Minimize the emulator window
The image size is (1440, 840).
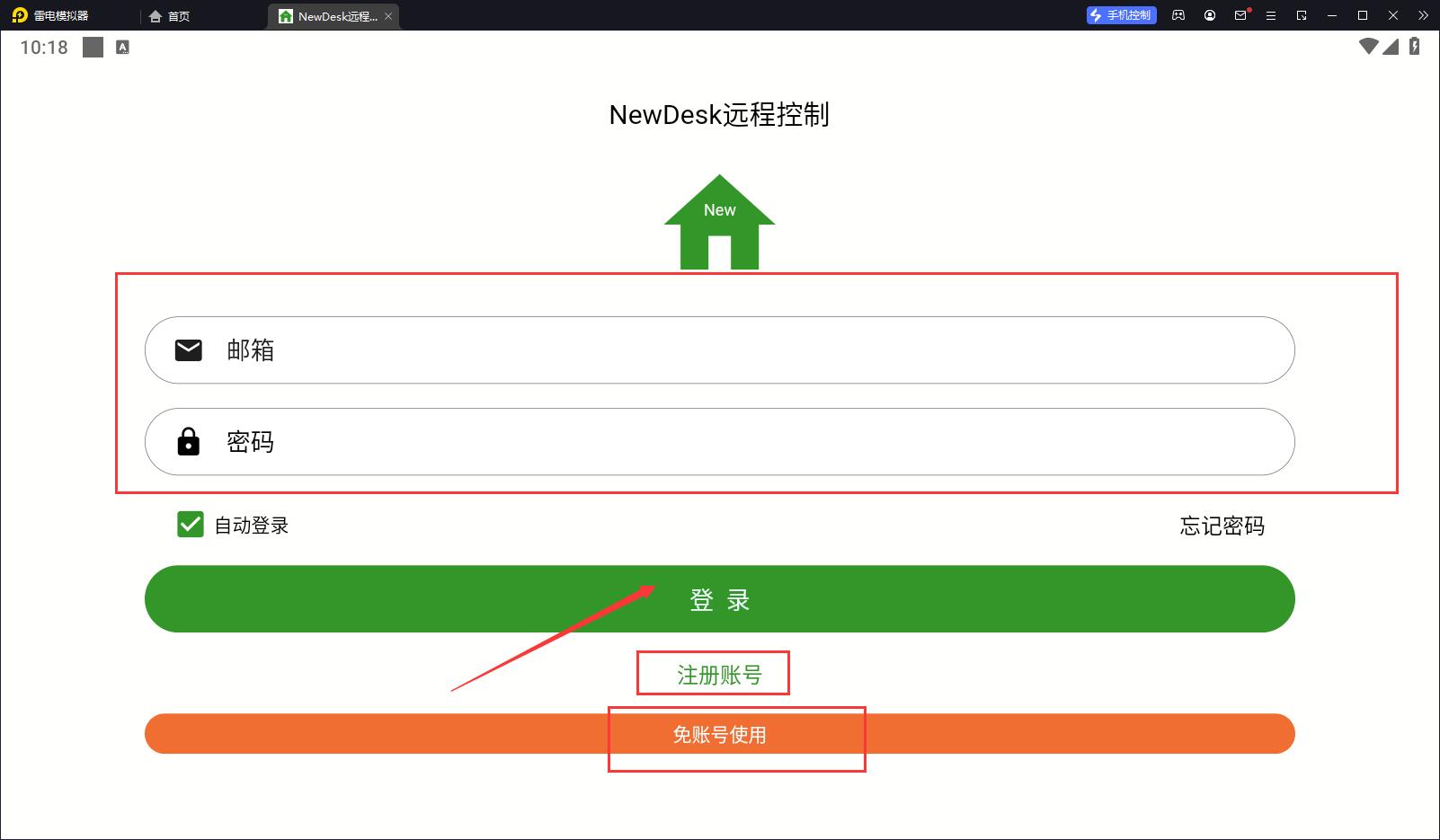tap(1332, 15)
